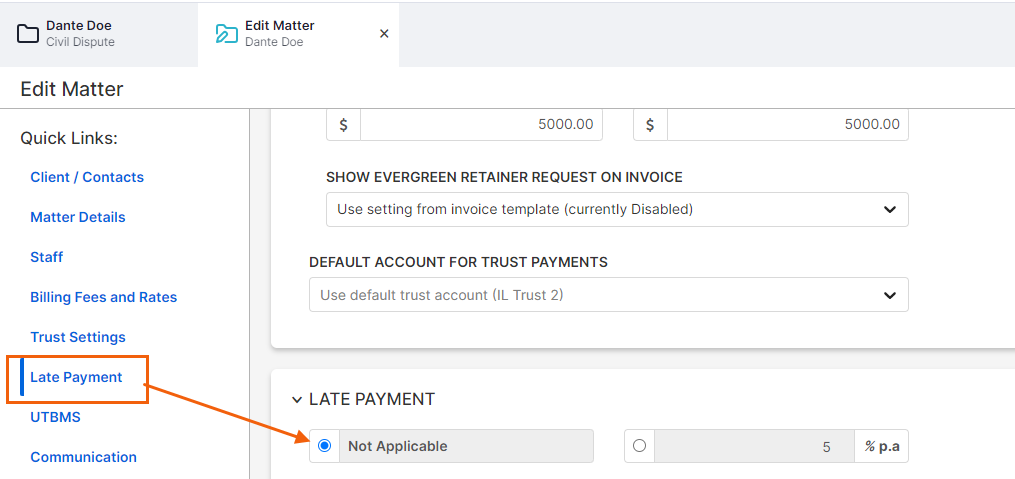
Task: Open the Communication quick link
Action: pyautogui.click(x=84, y=458)
